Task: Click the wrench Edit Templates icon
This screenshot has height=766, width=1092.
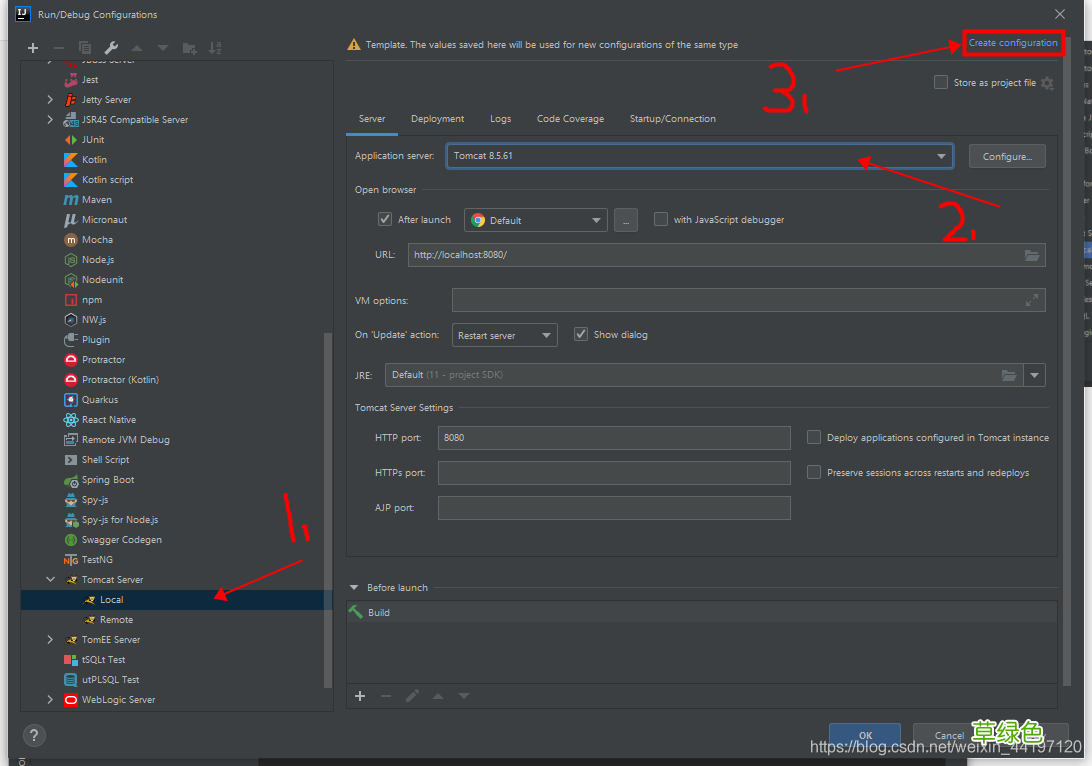Action: click(111, 48)
